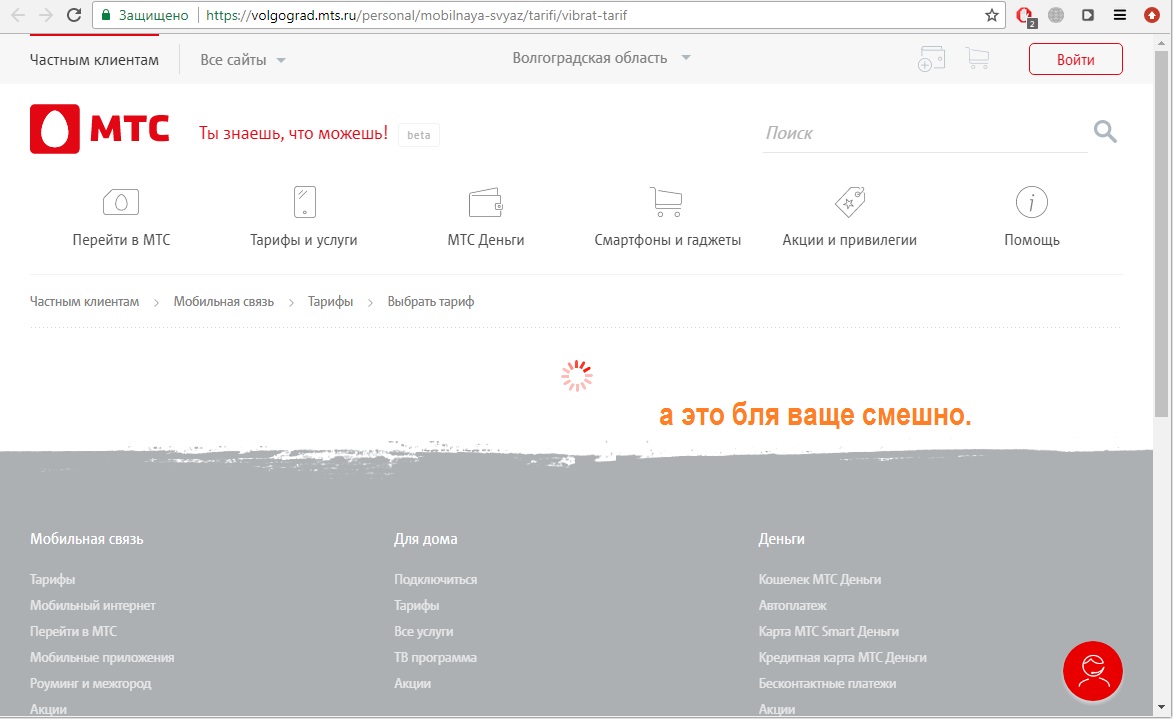Open footer Роуминг и межгород link

[91, 684]
